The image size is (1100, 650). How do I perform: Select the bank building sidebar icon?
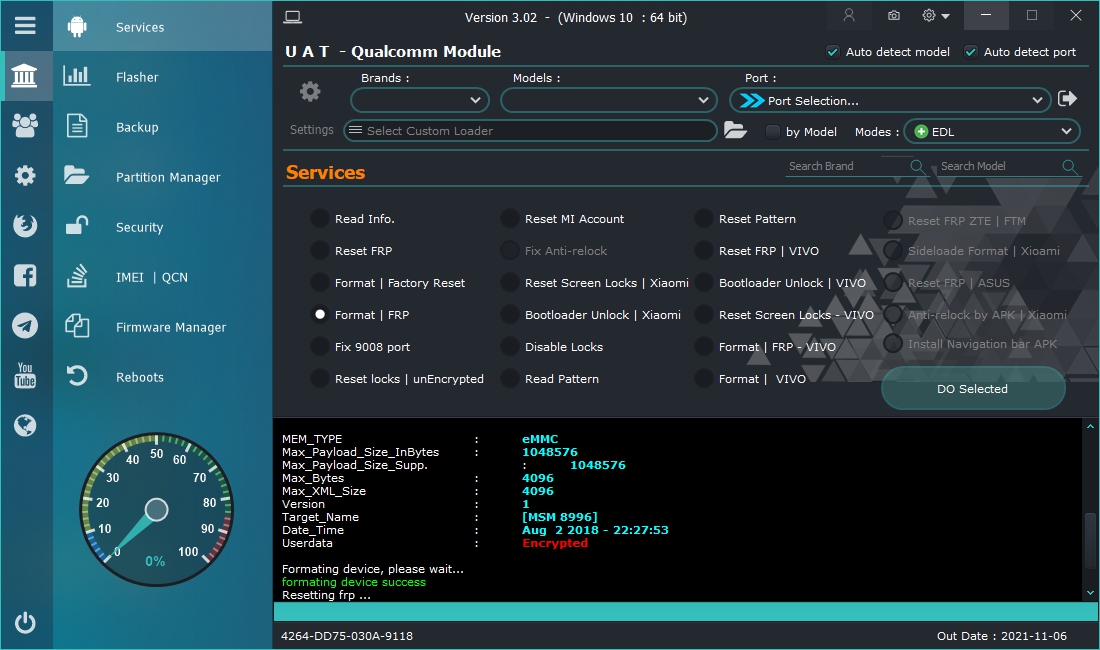pos(25,75)
